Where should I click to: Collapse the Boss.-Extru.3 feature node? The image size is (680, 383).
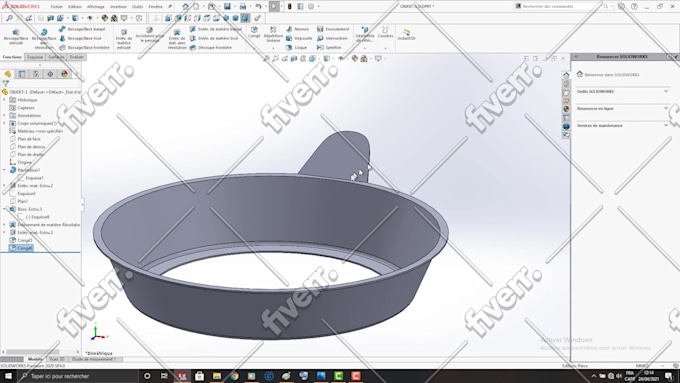pos(4,209)
